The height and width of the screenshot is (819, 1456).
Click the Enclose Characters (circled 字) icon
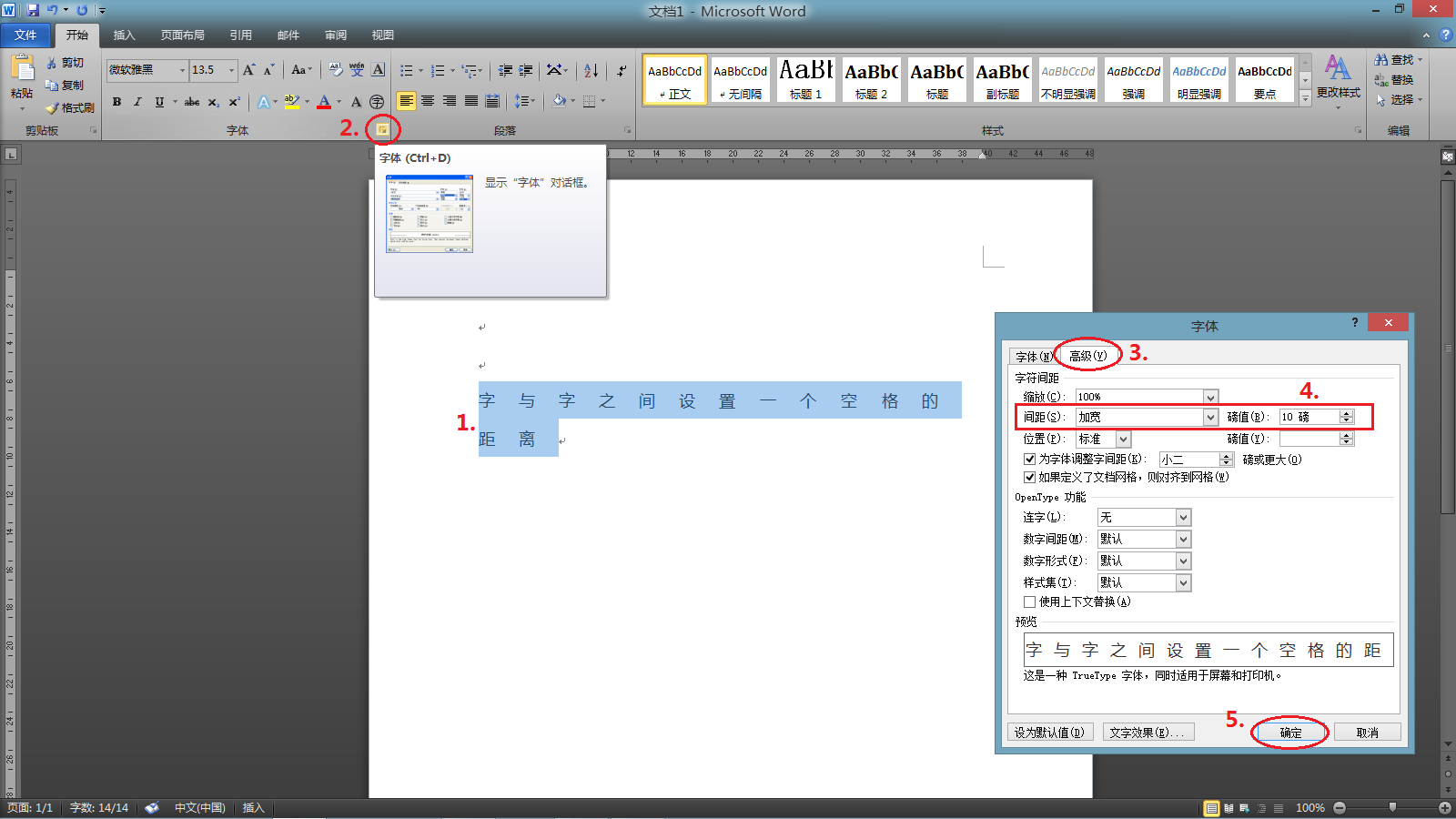click(377, 102)
